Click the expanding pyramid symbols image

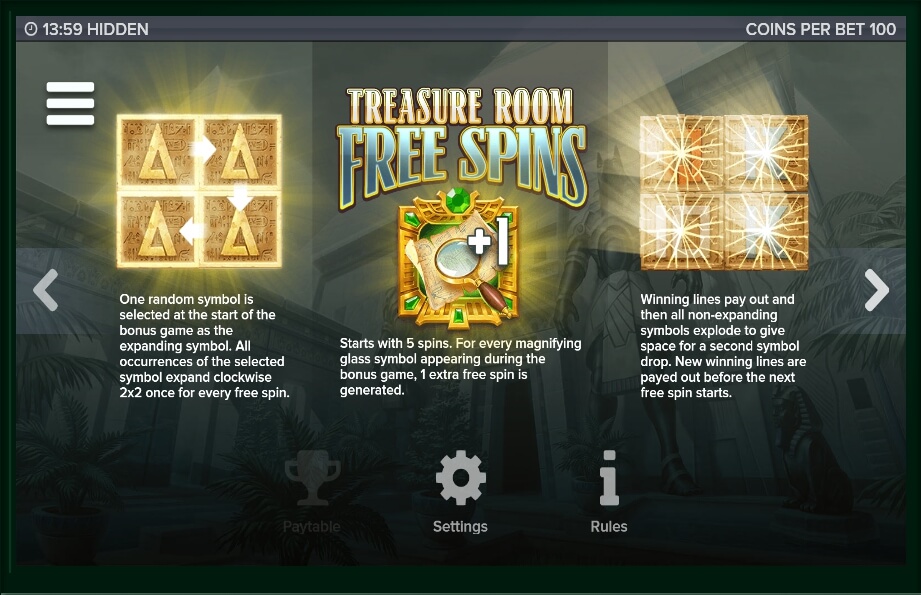(x=199, y=191)
